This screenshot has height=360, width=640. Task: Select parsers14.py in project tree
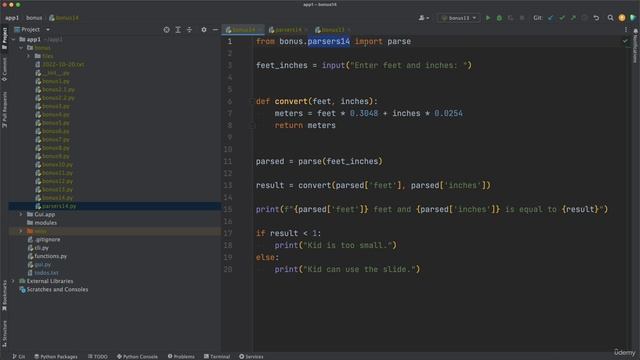(115, 206)
